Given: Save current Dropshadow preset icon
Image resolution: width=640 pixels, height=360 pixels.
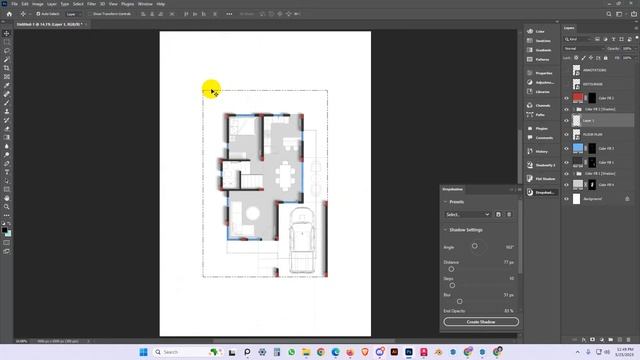Looking at the screenshot, I should pos(498,214).
